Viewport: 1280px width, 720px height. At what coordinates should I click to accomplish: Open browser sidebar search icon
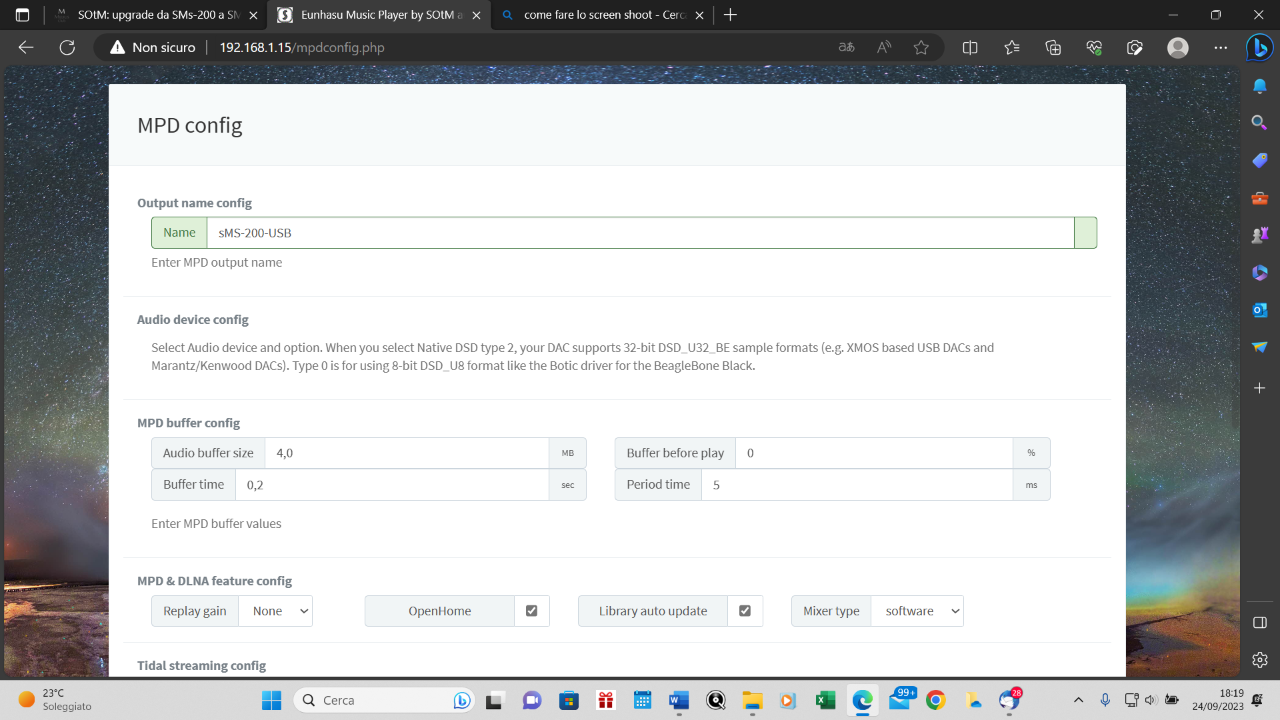(x=1260, y=122)
